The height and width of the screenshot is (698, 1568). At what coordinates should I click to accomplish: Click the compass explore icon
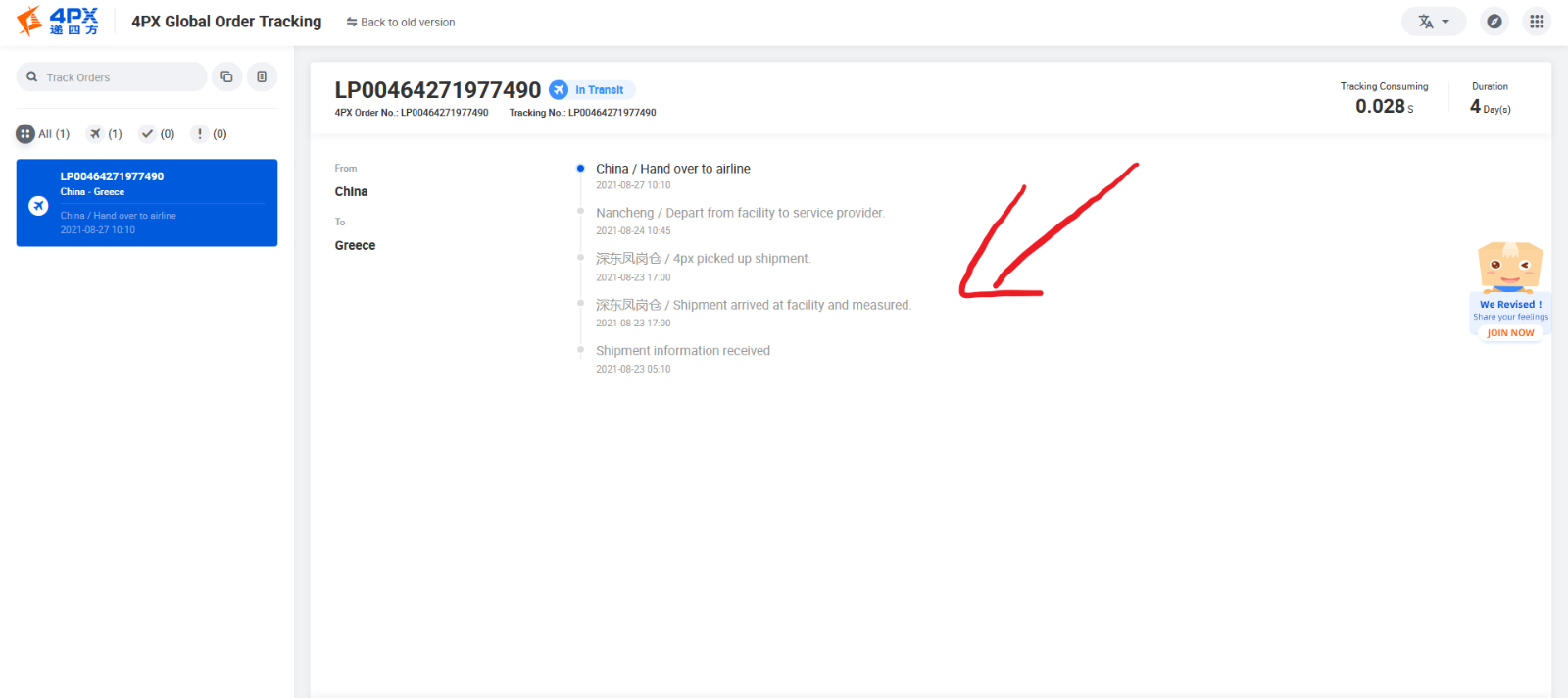click(x=1494, y=22)
